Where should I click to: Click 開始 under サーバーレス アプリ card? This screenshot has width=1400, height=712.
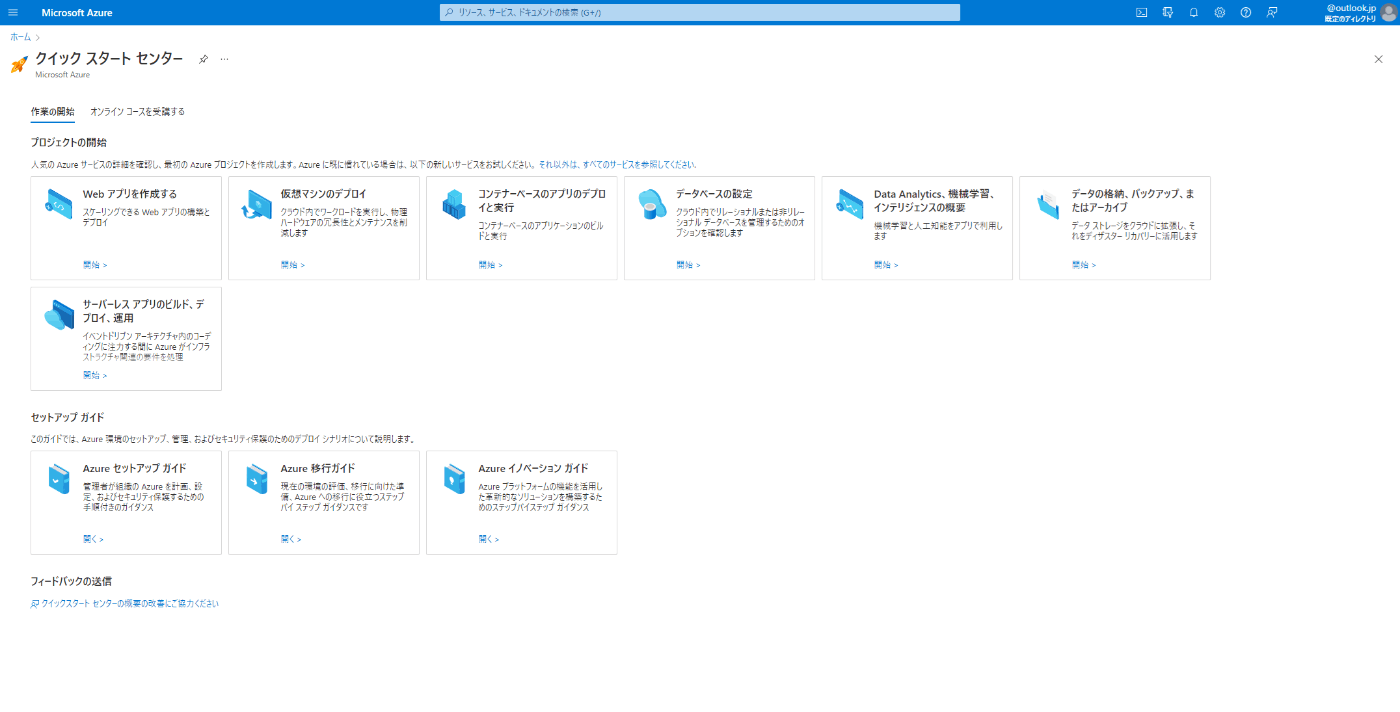pos(95,375)
